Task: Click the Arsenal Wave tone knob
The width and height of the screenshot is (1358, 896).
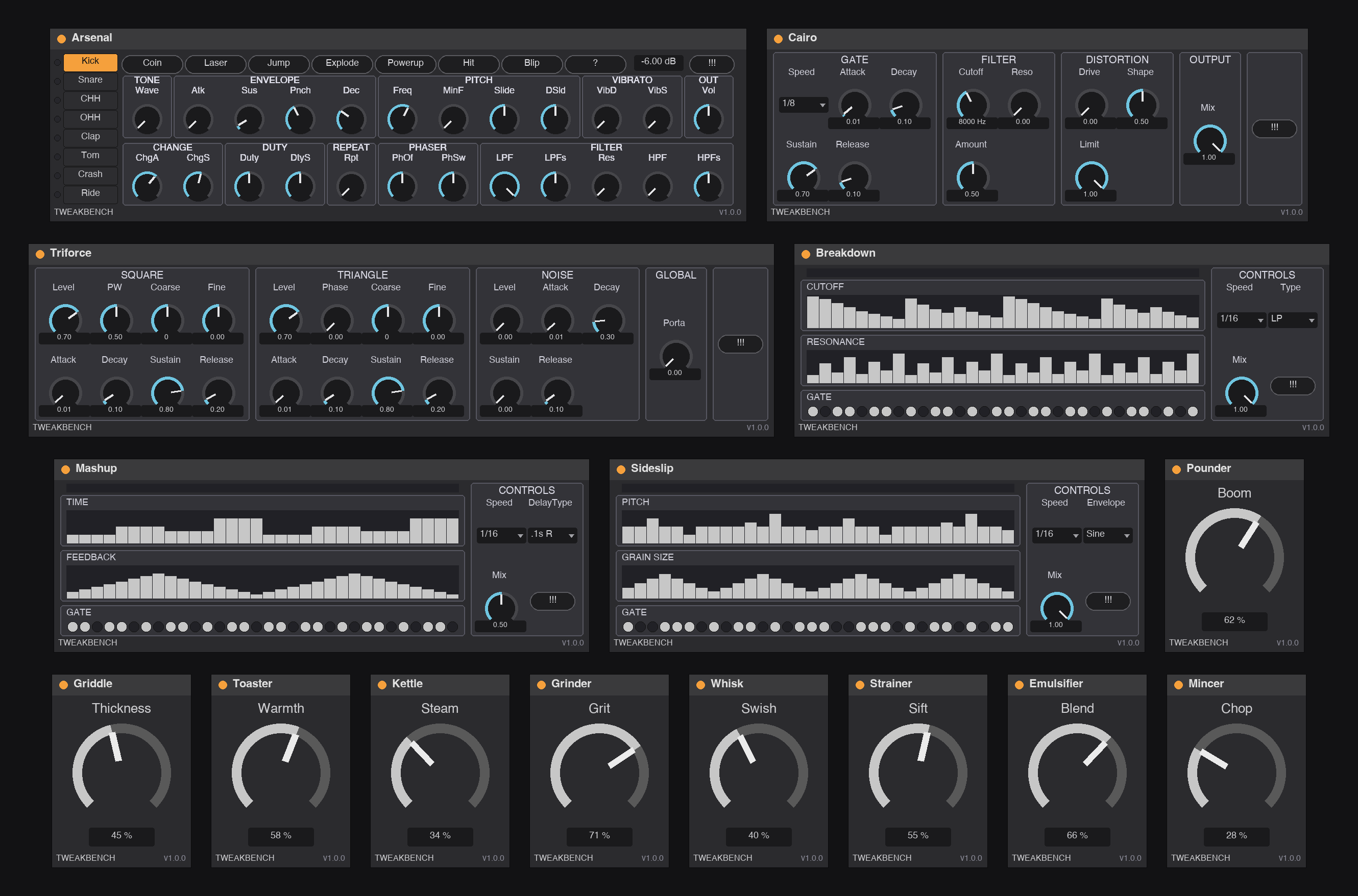Action: coord(147,119)
